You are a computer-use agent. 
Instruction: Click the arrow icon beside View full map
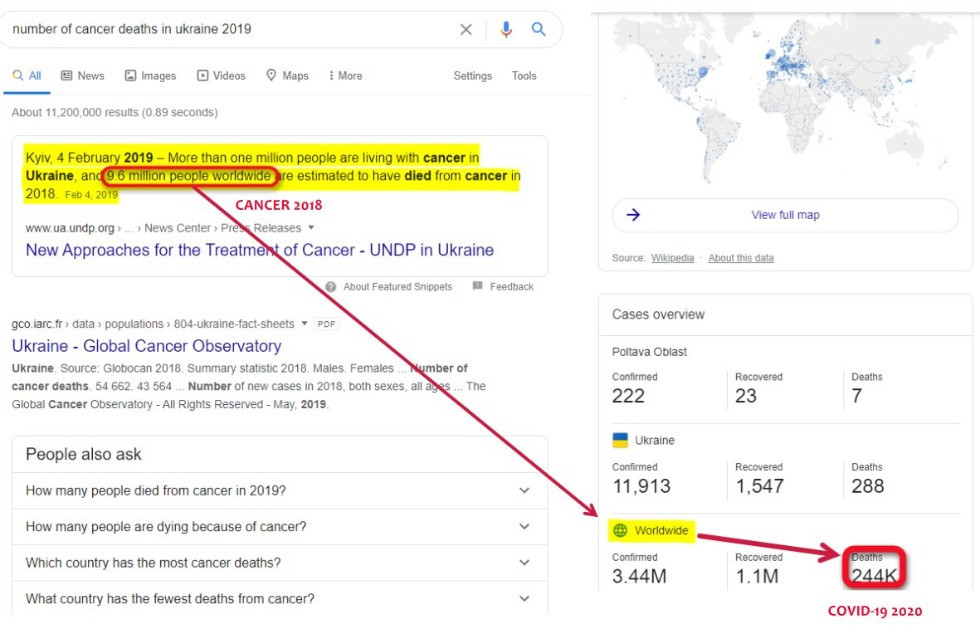pyautogui.click(x=633, y=215)
